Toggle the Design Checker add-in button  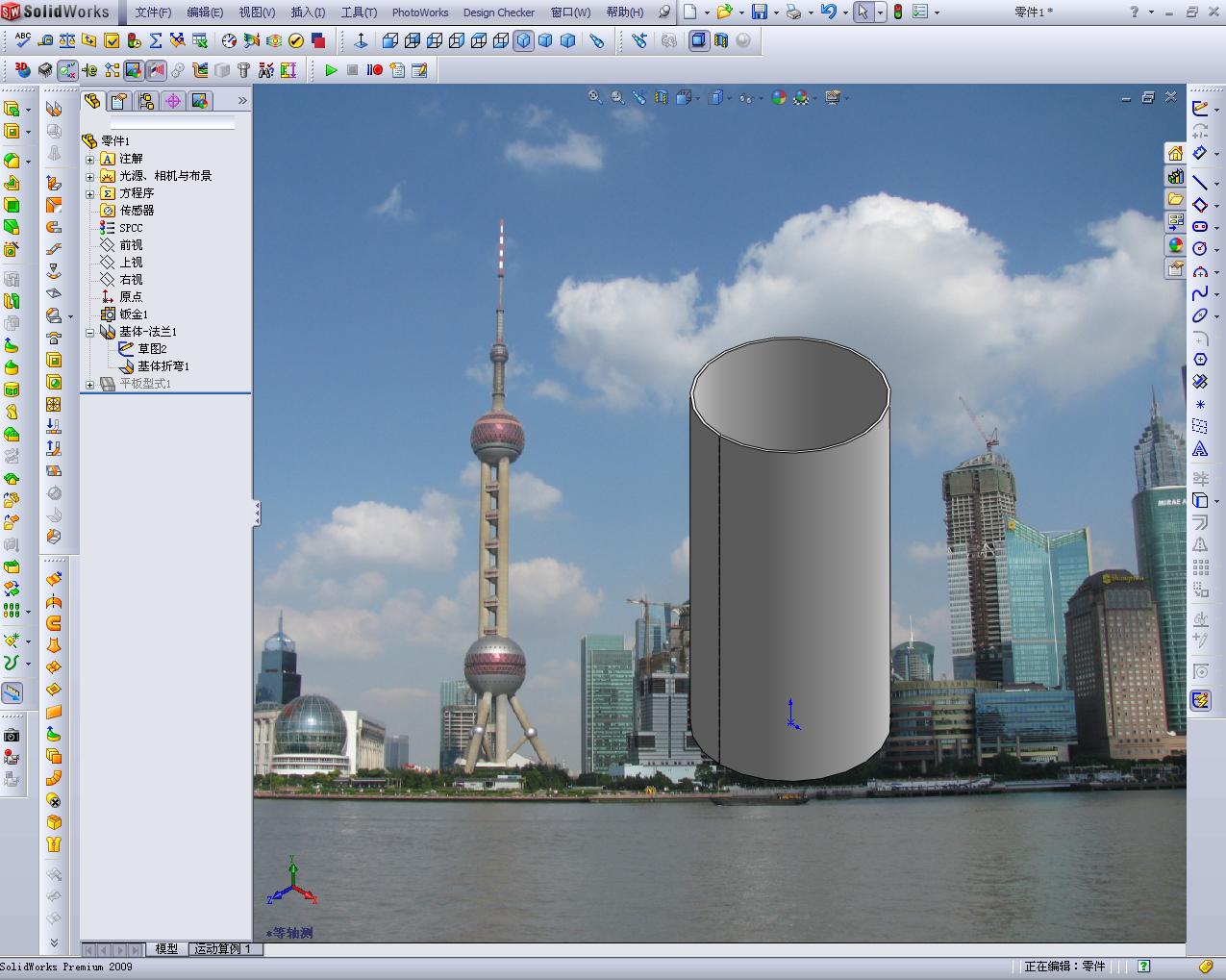pos(67,70)
